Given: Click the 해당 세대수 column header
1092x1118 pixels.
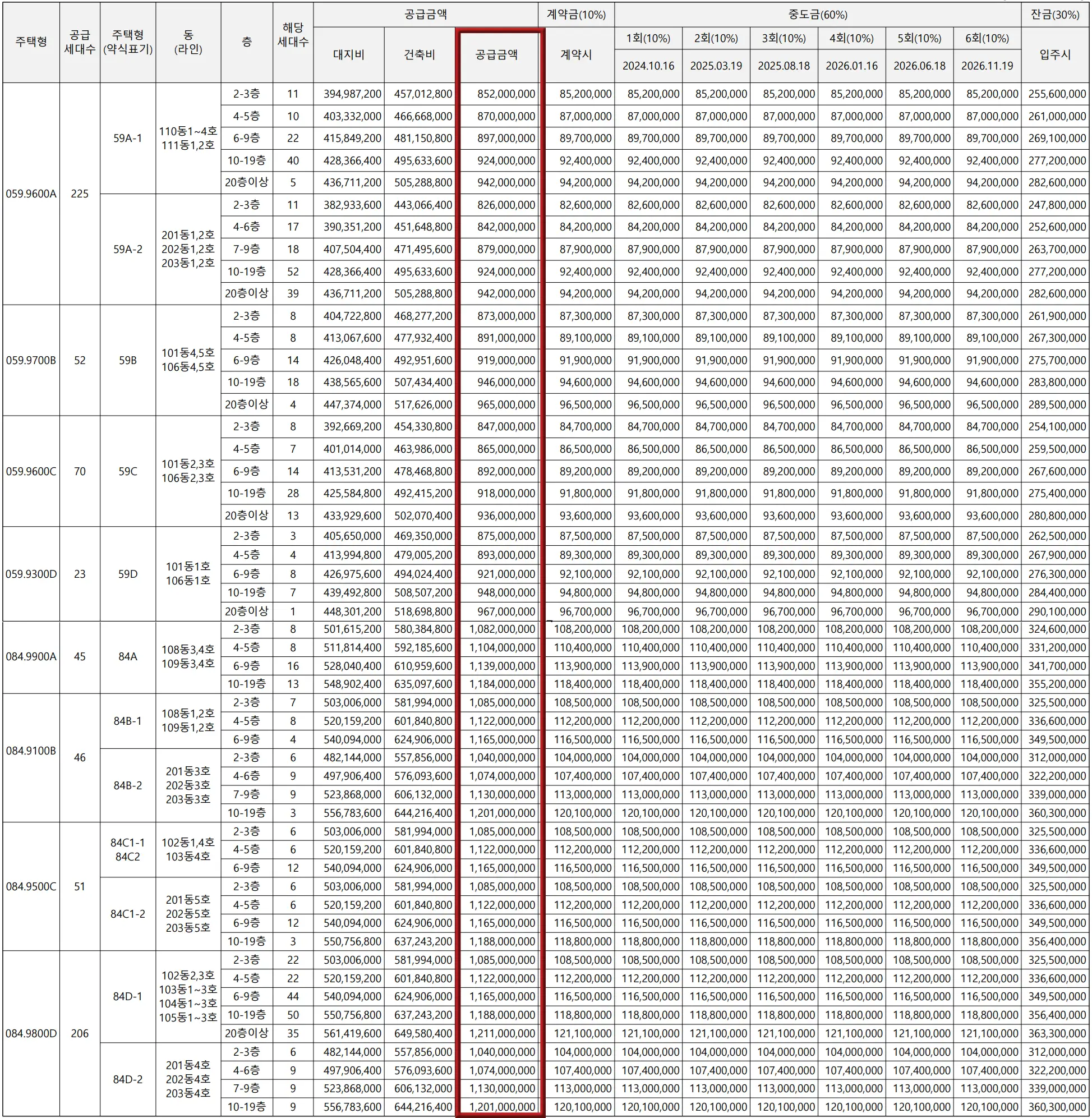Looking at the screenshot, I should [293, 34].
